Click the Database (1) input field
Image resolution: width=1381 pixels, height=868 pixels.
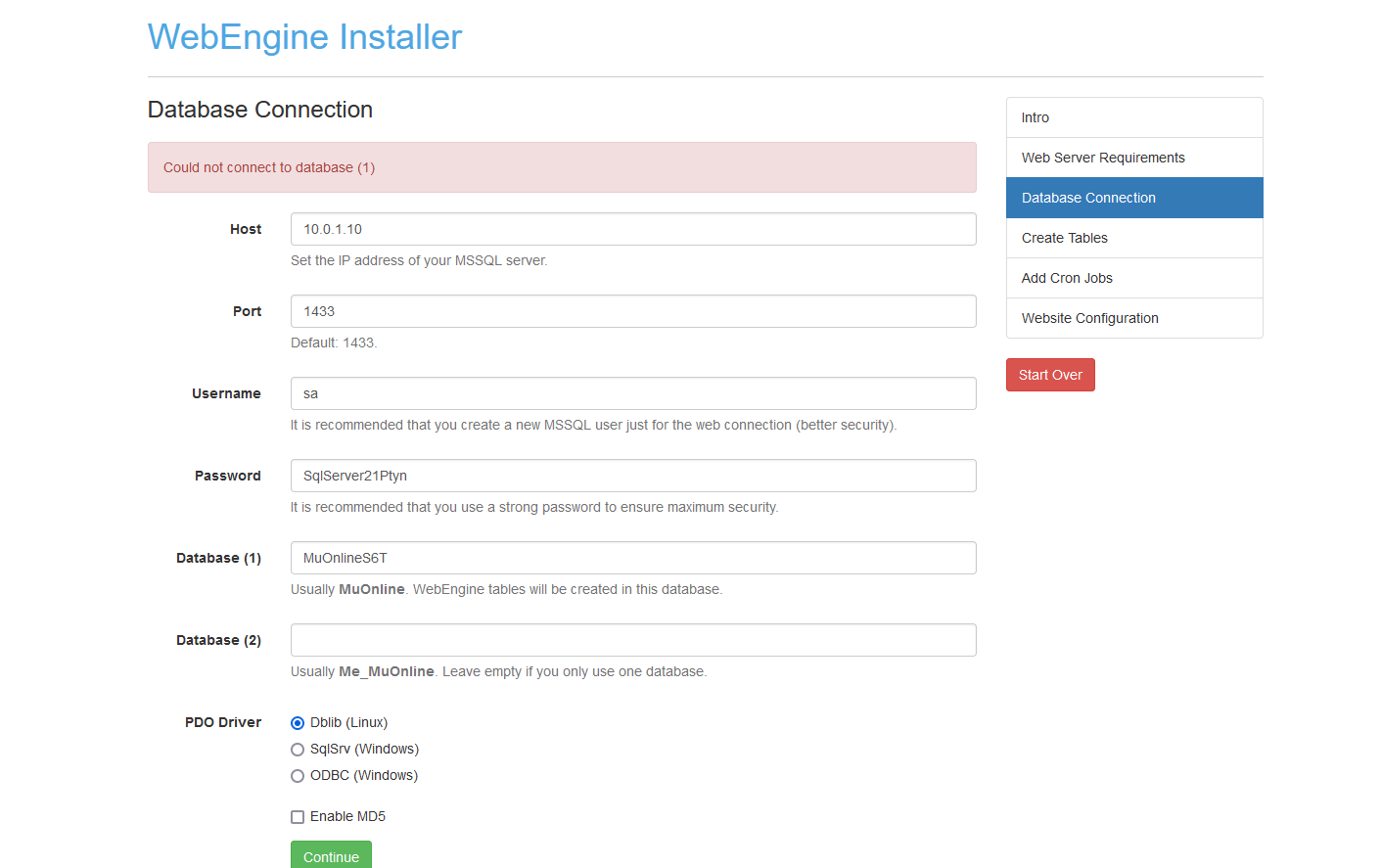coord(632,558)
